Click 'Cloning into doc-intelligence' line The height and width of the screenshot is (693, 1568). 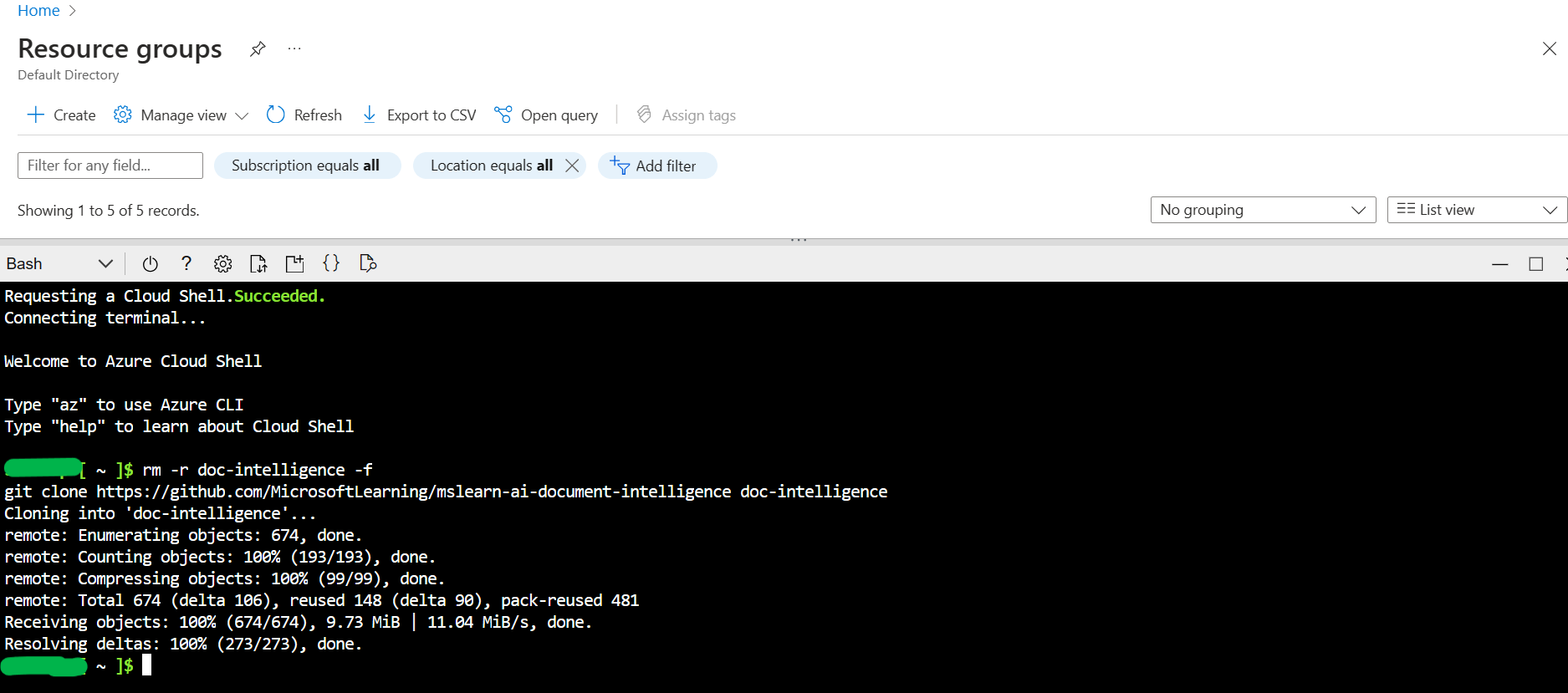pyautogui.click(x=160, y=513)
